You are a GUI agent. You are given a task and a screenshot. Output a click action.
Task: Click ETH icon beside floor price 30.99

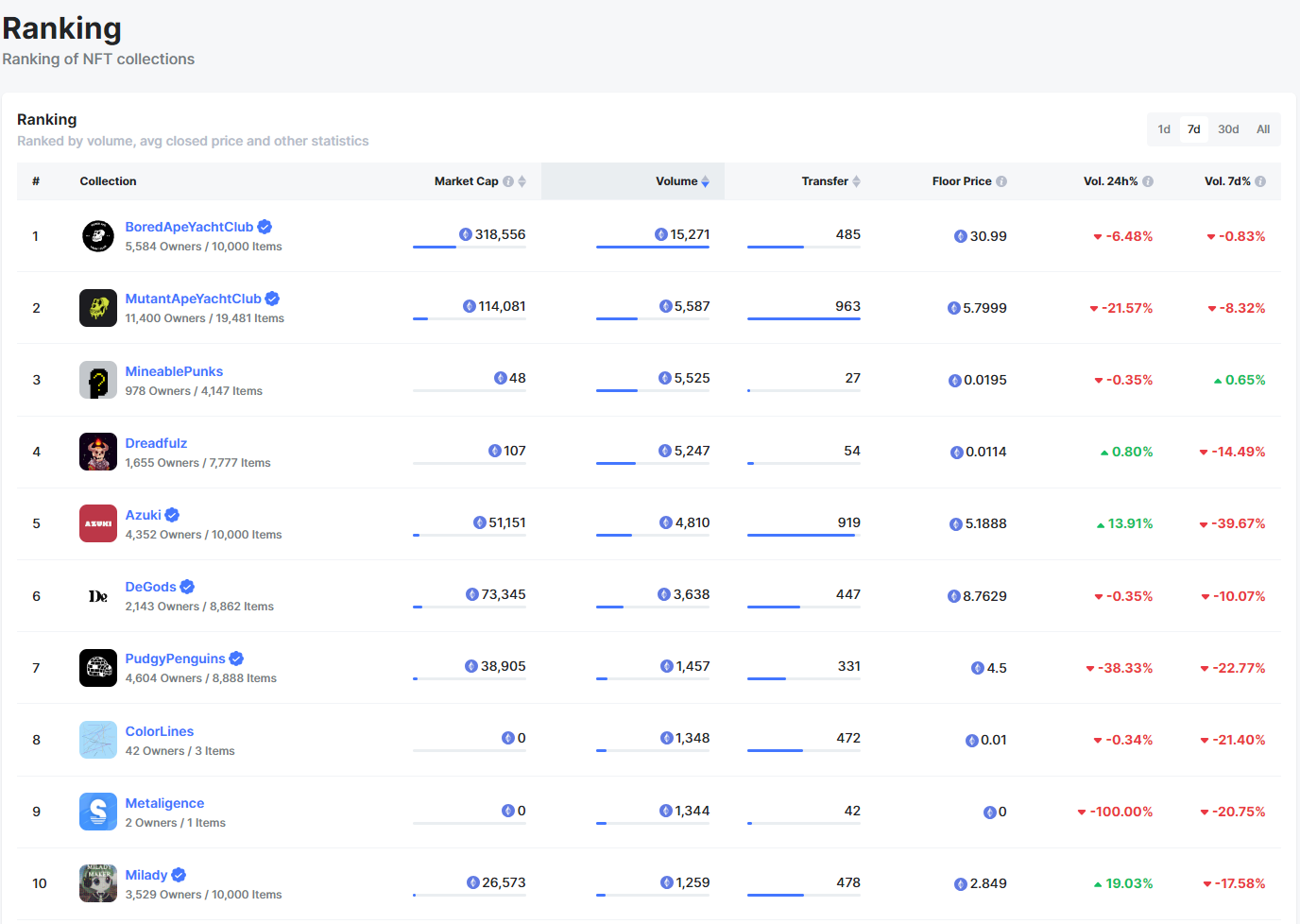click(x=961, y=236)
